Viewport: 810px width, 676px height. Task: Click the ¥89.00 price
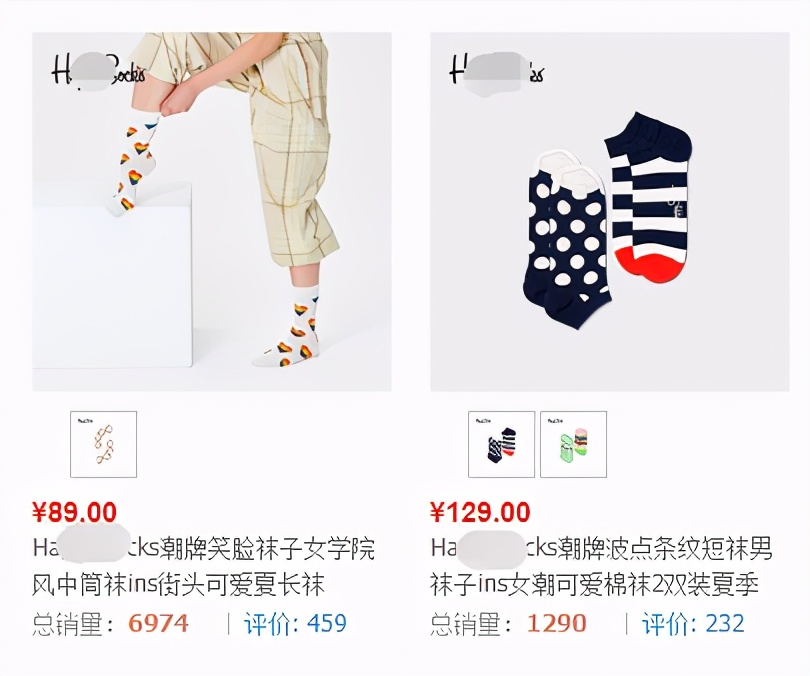pos(74,512)
